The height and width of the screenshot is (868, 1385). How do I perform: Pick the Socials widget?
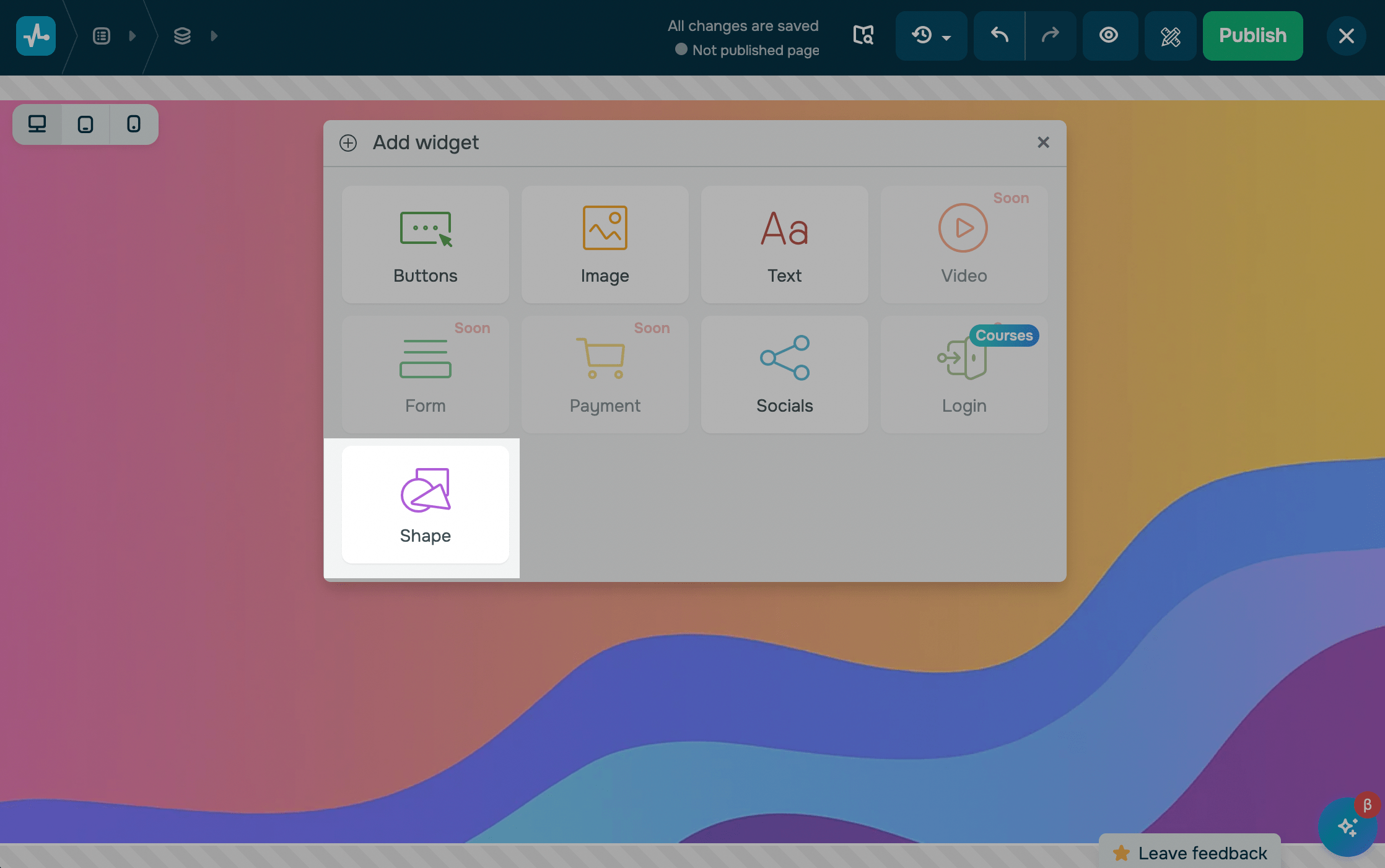point(784,374)
